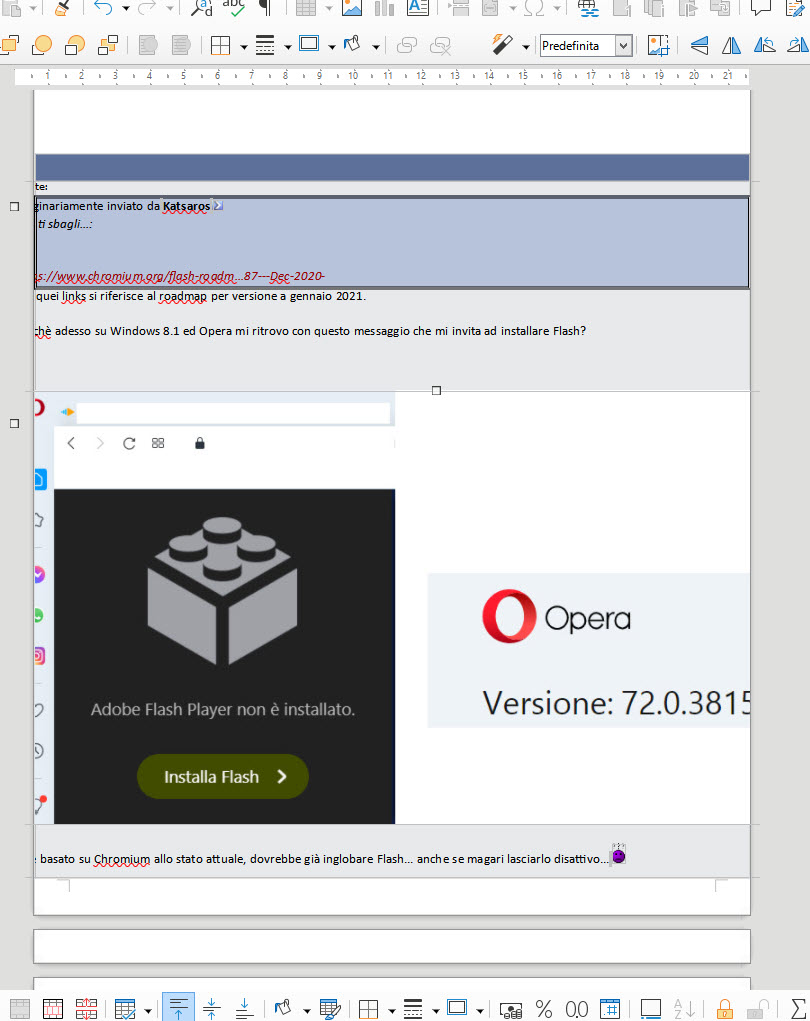Toggle Center Vertically for the cell
This screenshot has width=810, height=1021.
point(212,1009)
